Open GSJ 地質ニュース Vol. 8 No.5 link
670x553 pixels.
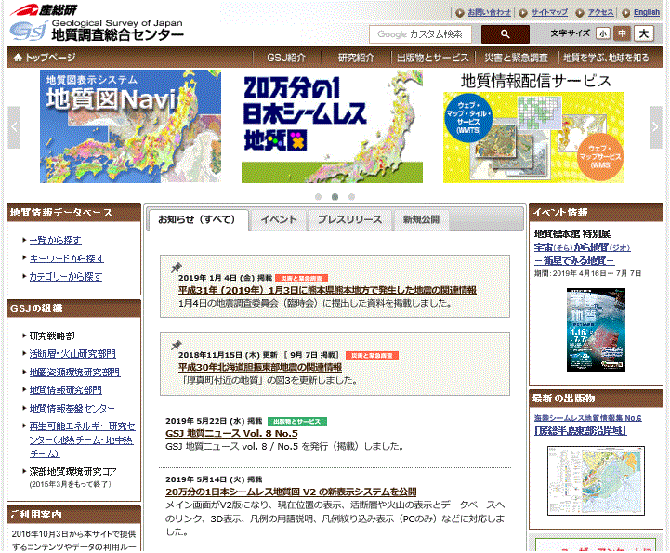pos(231,433)
